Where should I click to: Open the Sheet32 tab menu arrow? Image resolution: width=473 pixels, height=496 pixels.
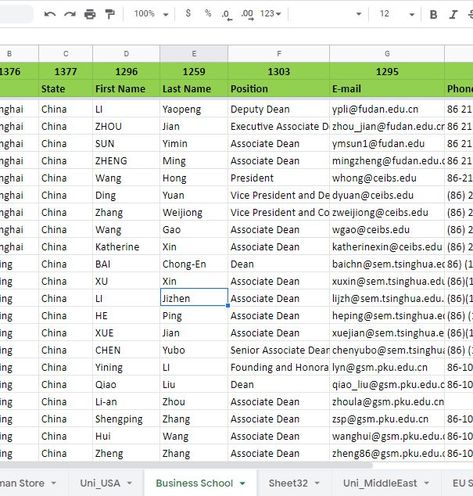click(x=317, y=483)
